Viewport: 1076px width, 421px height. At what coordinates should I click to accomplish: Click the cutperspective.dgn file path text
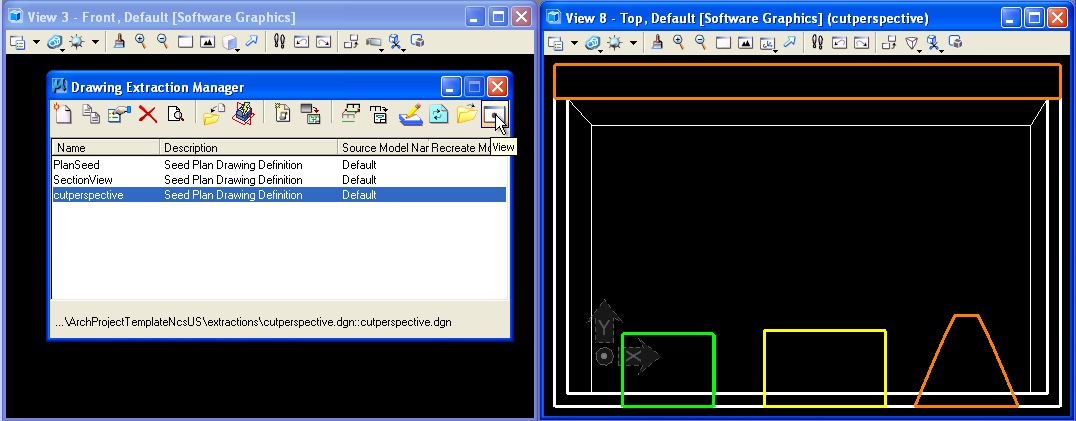(253, 322)
